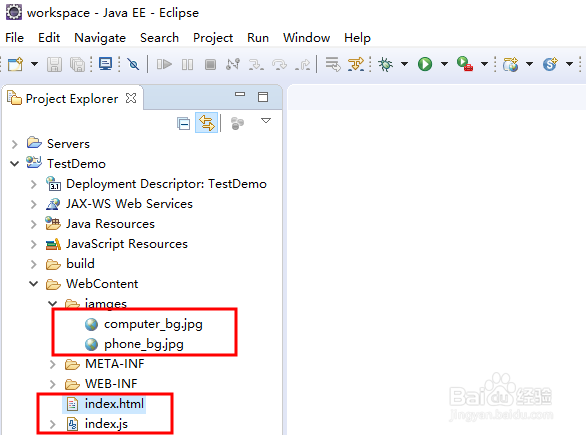
Task: Open the Project menu
Action: click(213, 38)
